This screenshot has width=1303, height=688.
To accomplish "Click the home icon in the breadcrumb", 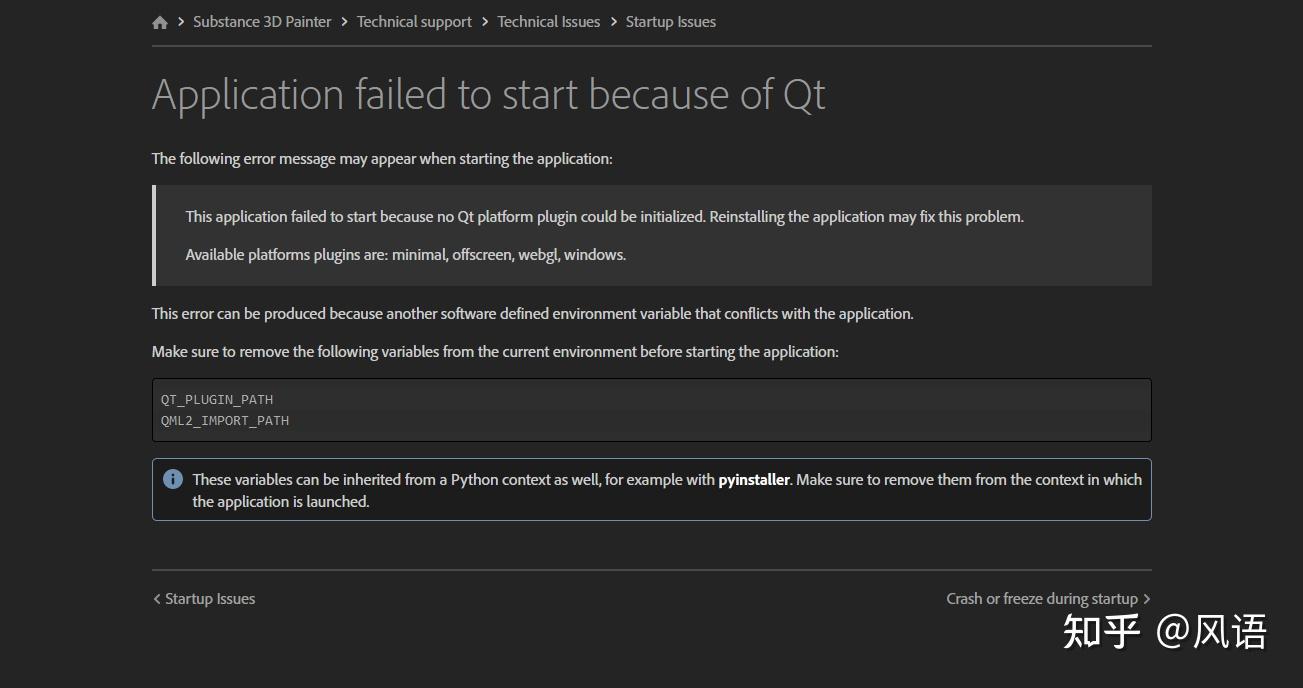I will [x=160, y=21].
